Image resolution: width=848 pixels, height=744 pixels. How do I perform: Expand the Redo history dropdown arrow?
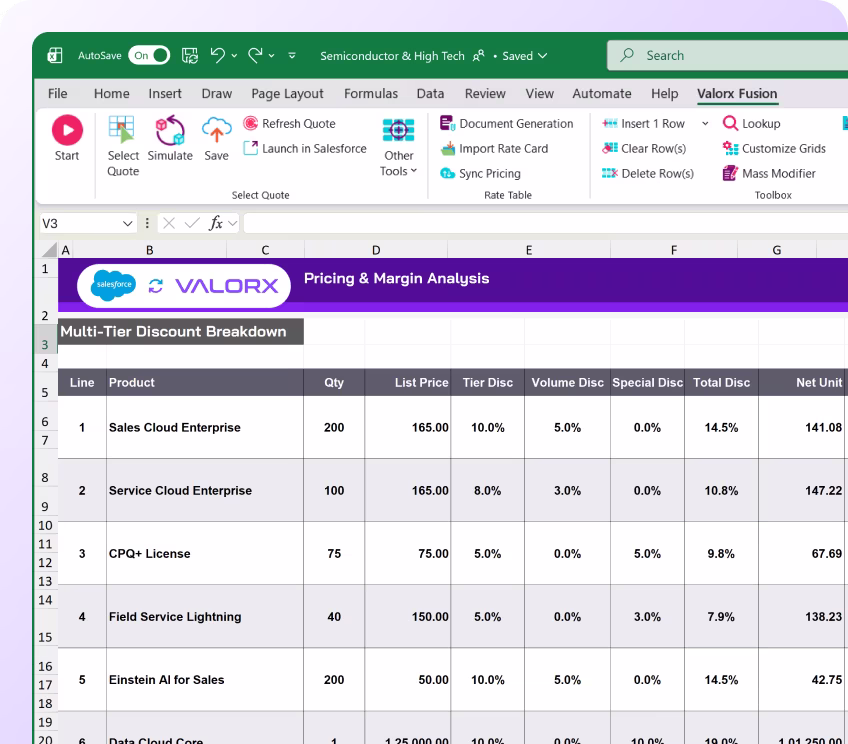coord(271,56)
